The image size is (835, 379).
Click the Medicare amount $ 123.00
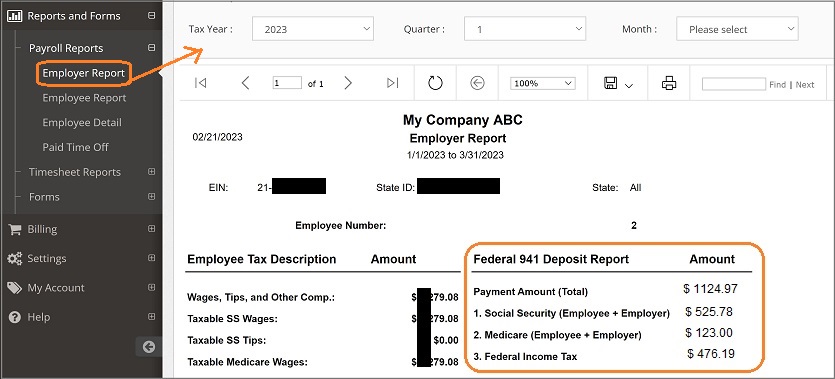click(x=709, y=333)
